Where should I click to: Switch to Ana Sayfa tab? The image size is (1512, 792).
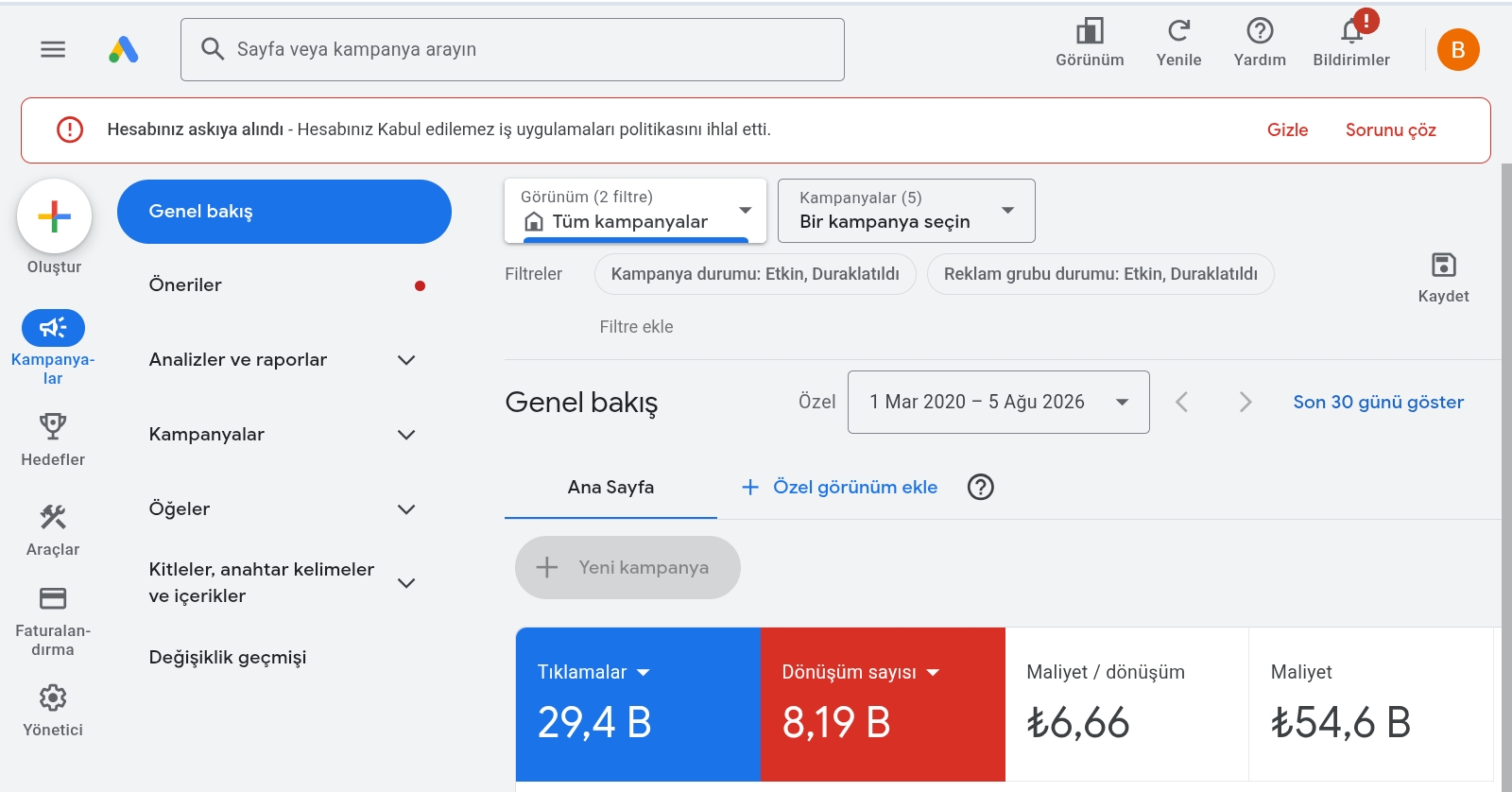click(x=610, y=487)
